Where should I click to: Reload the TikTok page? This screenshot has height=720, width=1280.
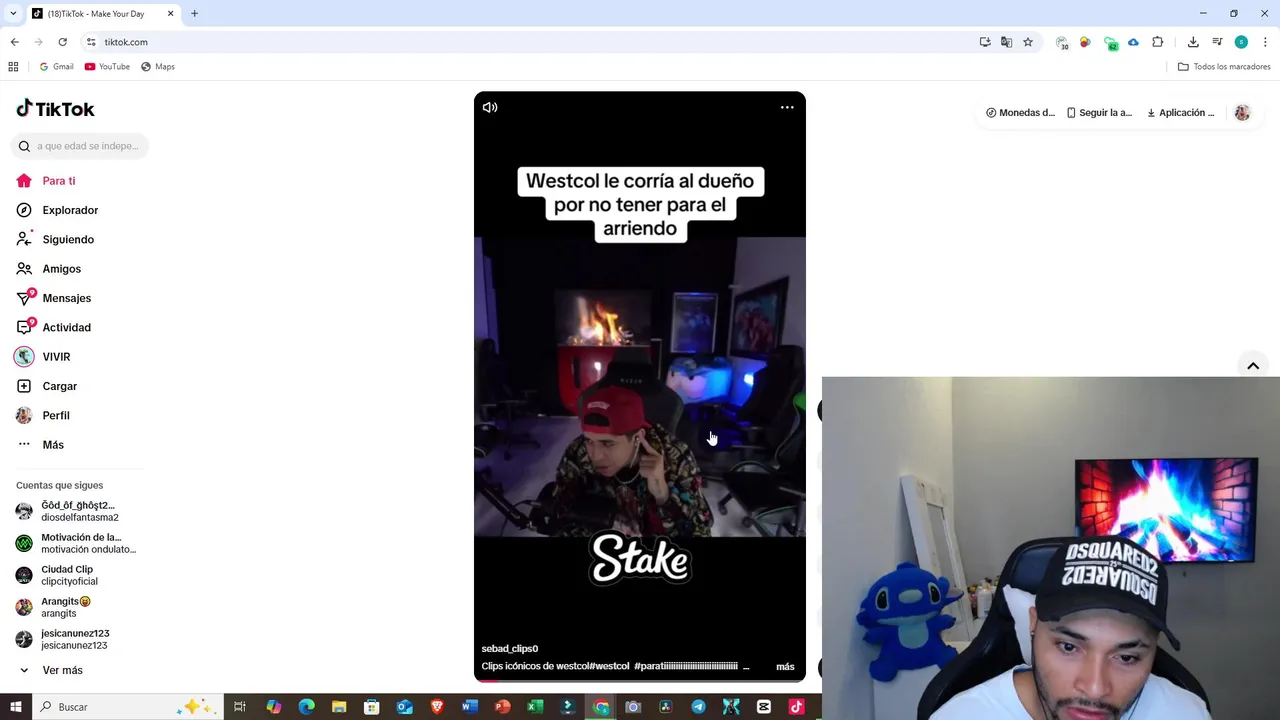62,42
